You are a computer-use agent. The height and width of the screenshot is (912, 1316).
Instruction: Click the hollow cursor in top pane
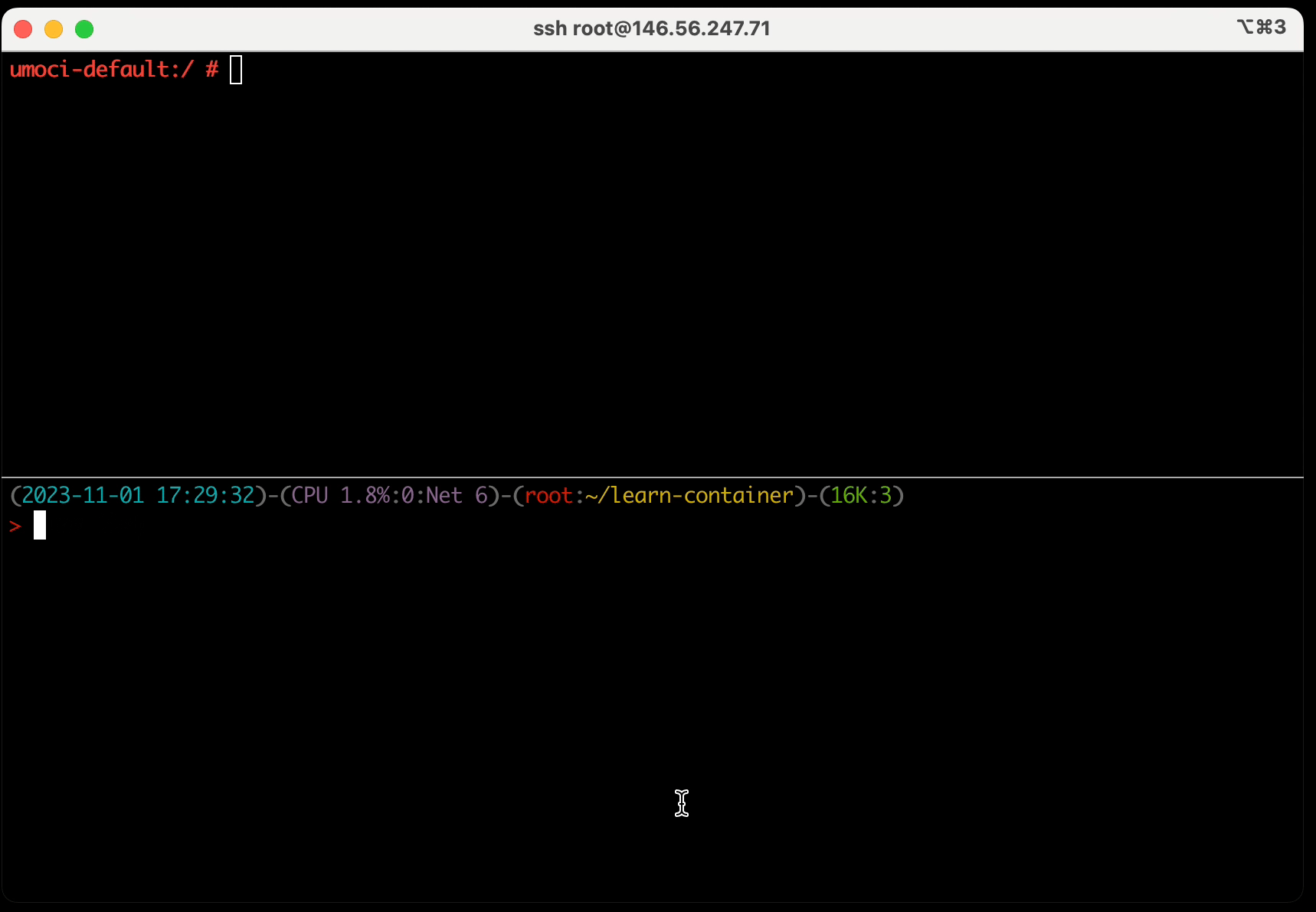pos(236,70)
